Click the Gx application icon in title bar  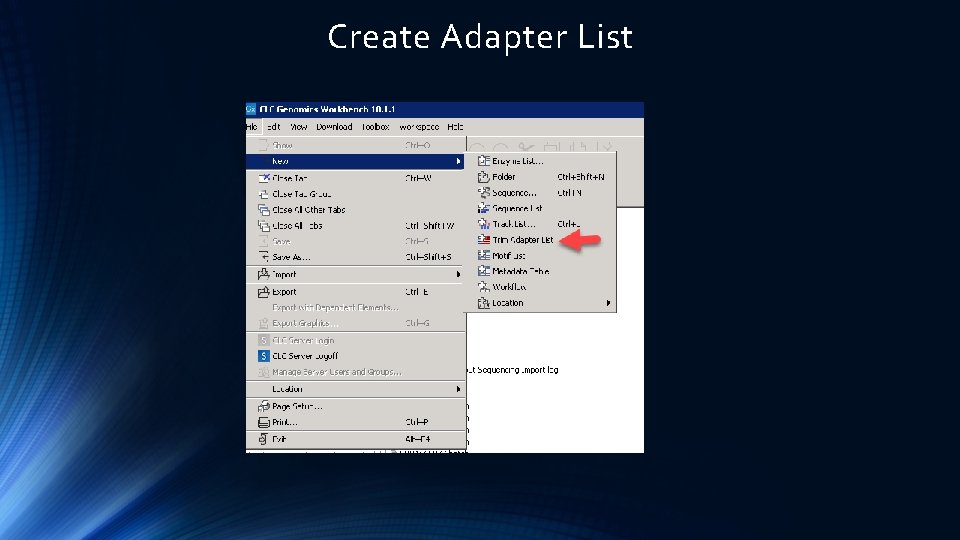[x=251, y=109]
